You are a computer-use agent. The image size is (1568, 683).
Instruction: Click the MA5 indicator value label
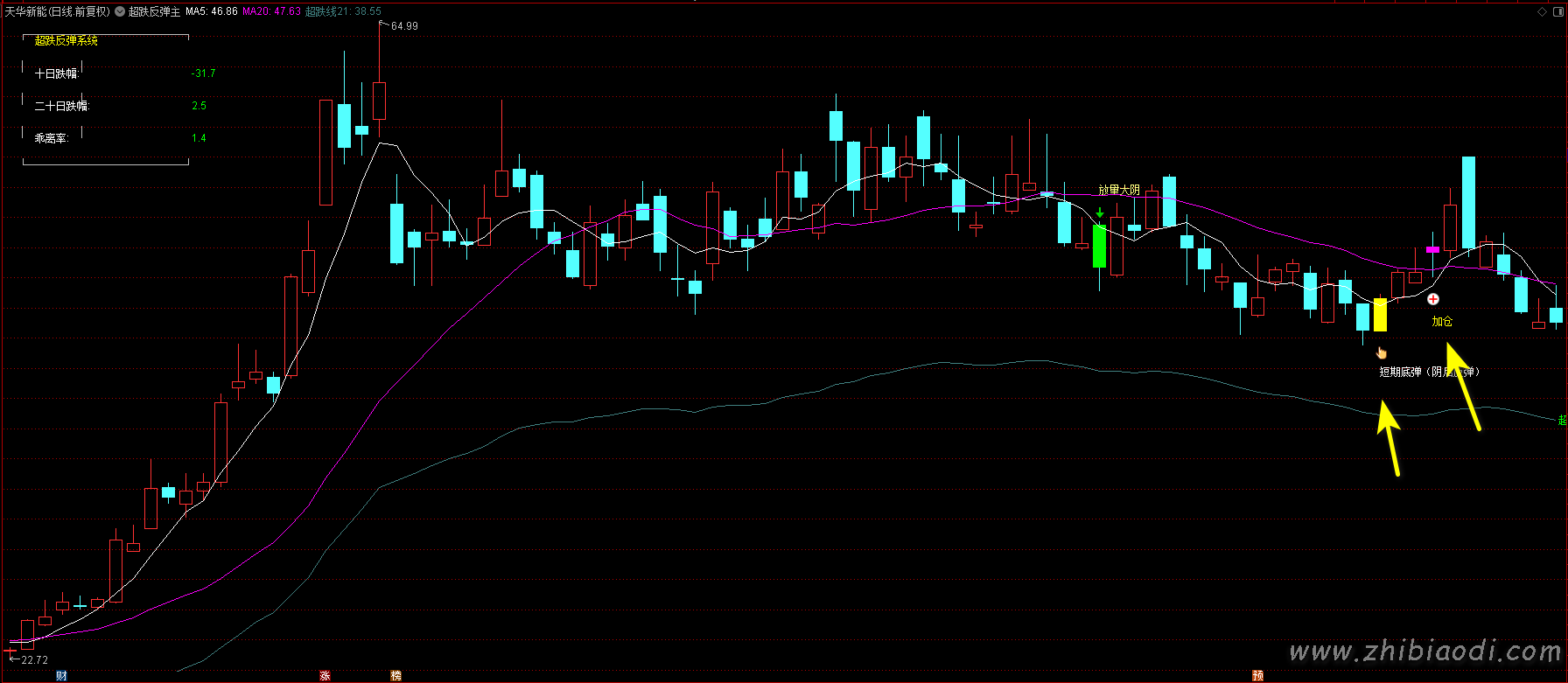coord(211,11)
